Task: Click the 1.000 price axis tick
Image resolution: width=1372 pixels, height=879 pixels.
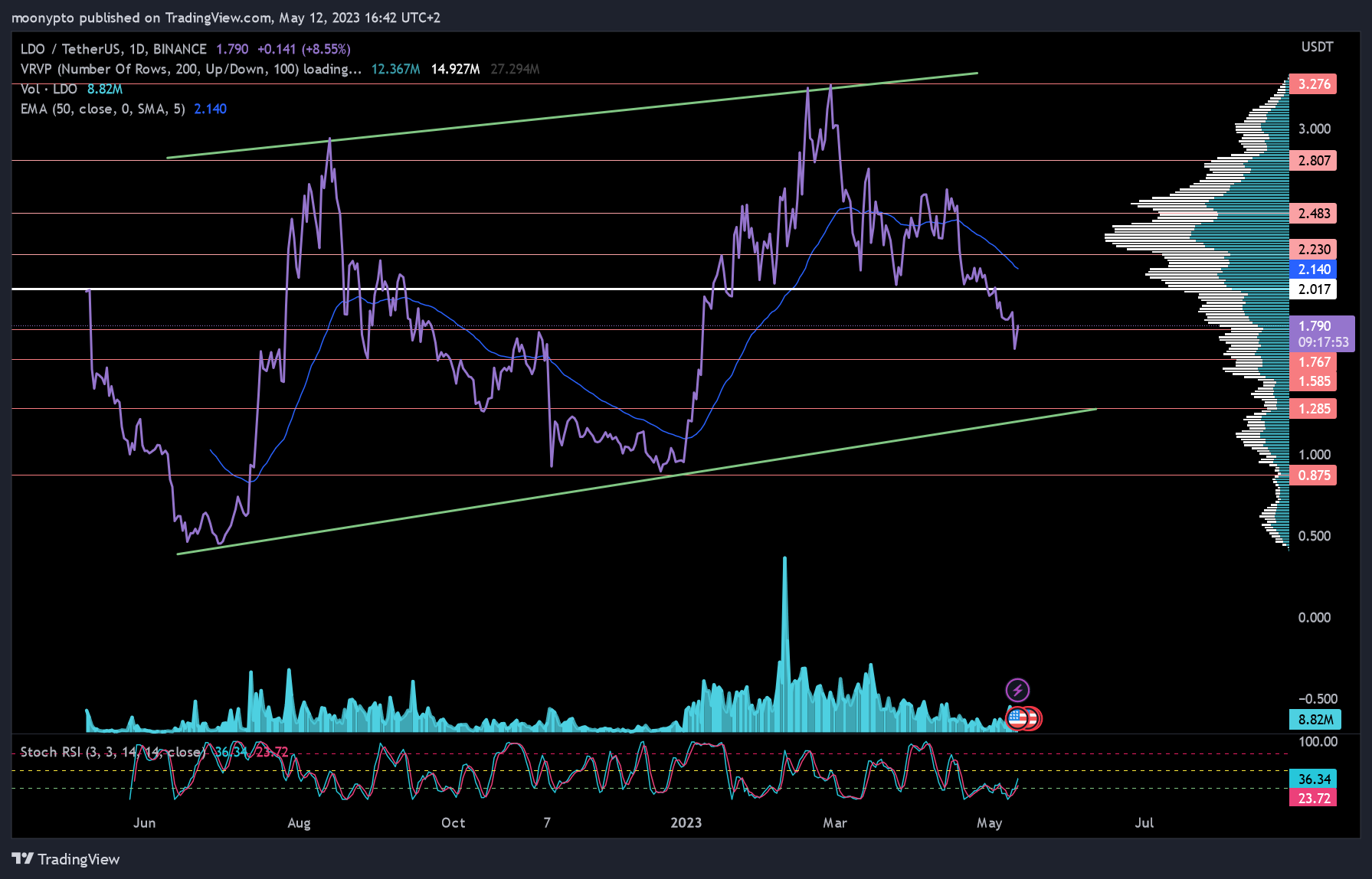Action: tap(1314, 455)
